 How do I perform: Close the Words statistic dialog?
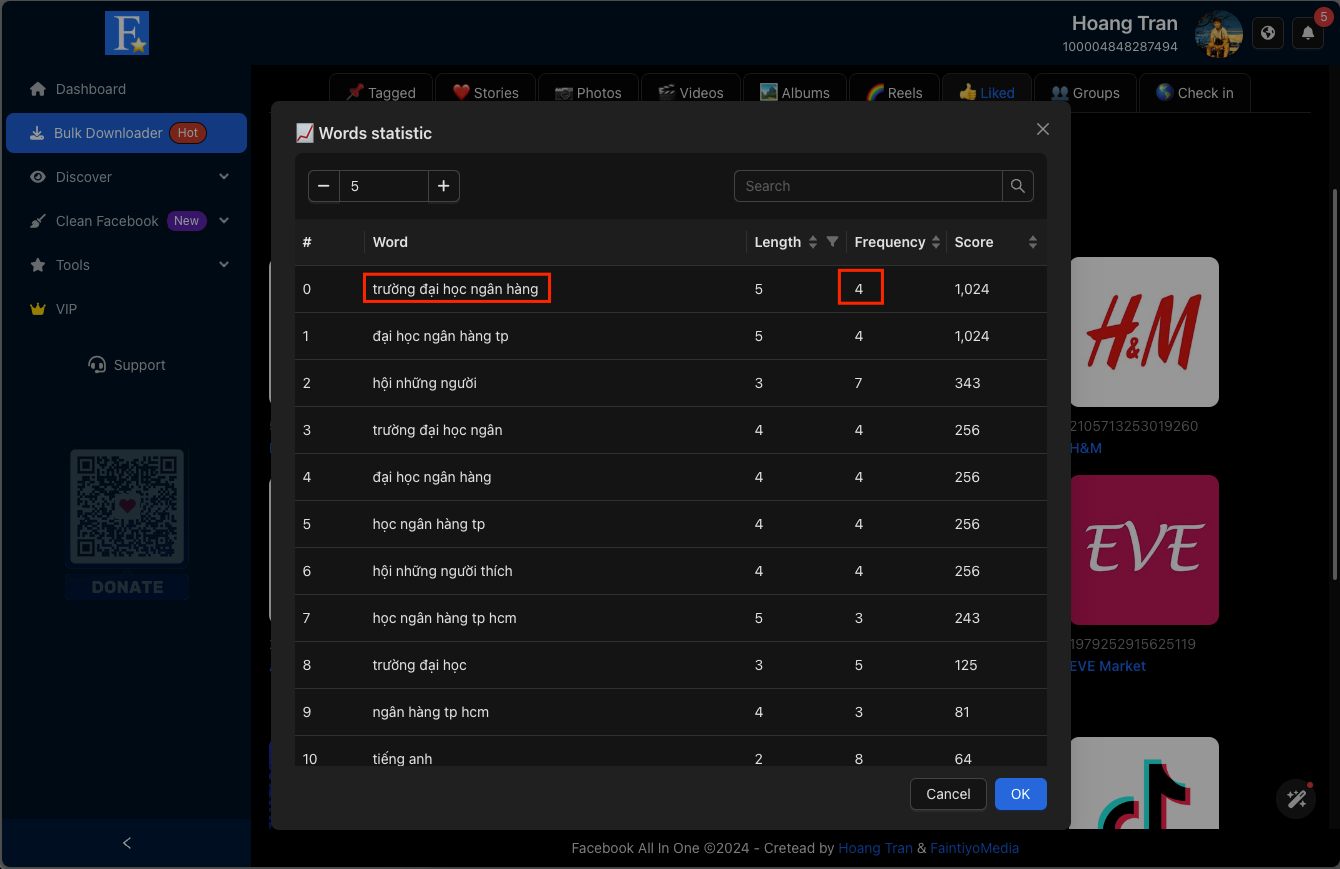pyautogui.click(x=1043, y=129)
